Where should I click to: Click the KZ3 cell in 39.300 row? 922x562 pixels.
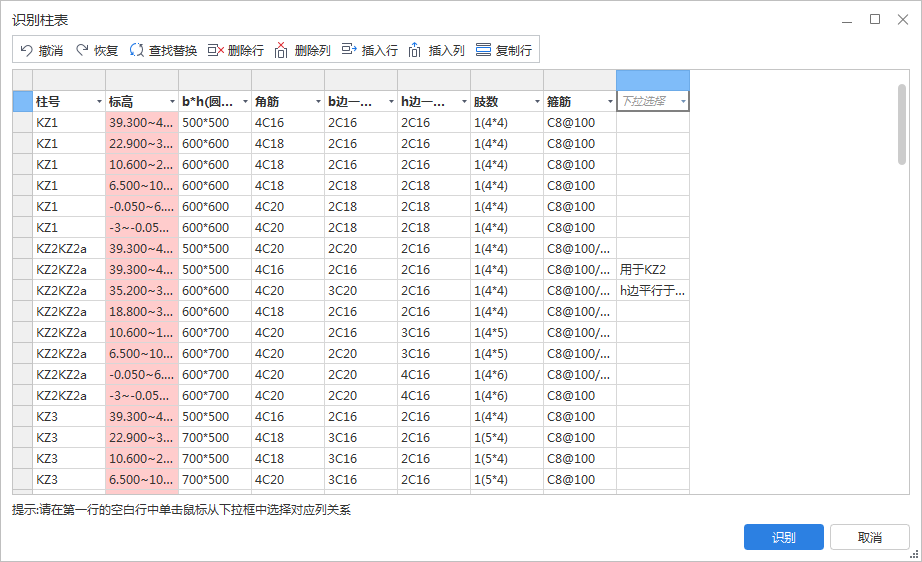(69, 417)
